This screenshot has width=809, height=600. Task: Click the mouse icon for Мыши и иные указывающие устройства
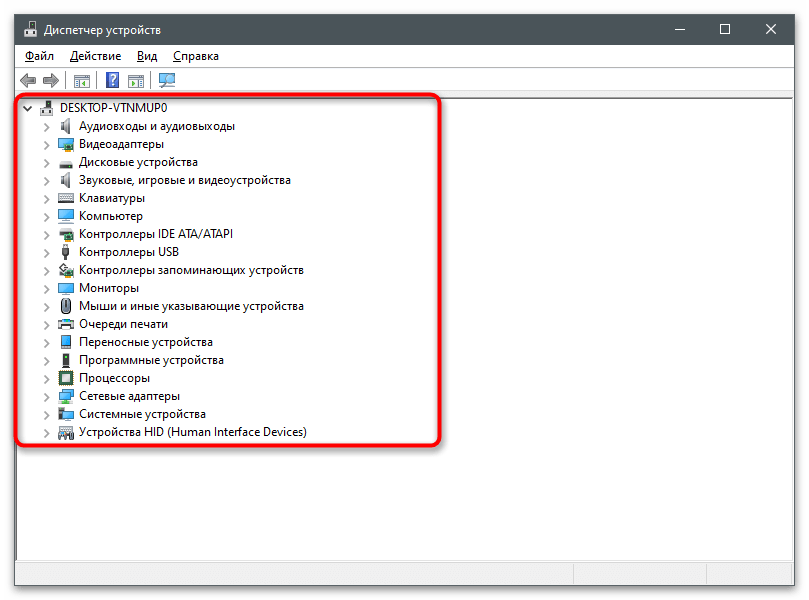66,306
